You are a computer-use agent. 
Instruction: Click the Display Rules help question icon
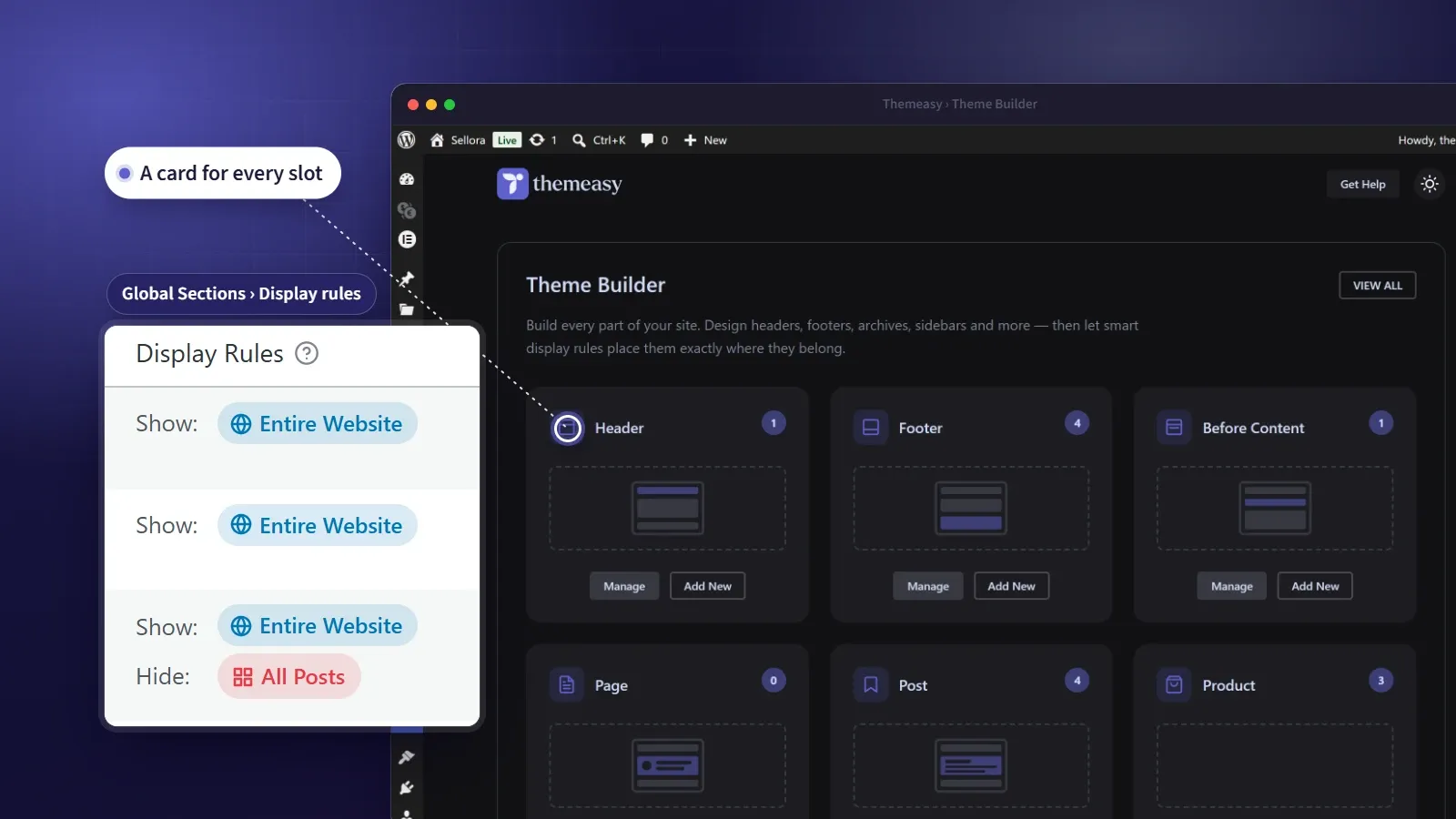(x=308, y=353)
